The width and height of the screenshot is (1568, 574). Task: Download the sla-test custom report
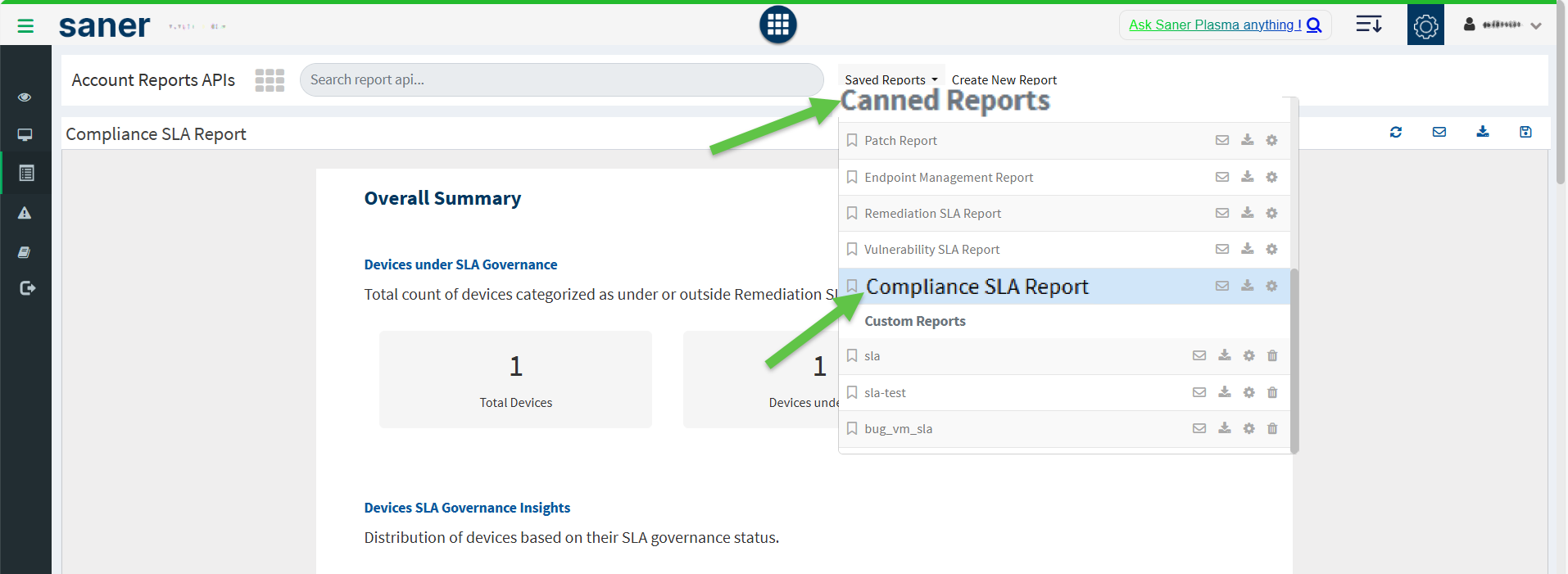[1224, 392]
